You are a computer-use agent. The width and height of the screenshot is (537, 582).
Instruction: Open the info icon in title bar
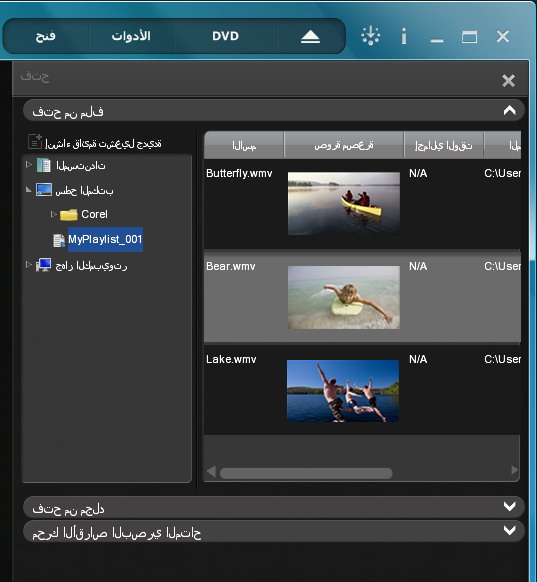tap(404, 36)
